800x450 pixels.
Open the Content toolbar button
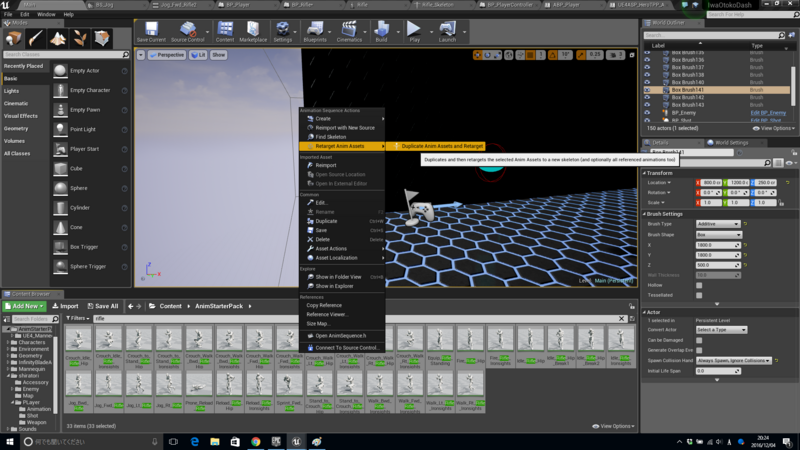point(224,32)
